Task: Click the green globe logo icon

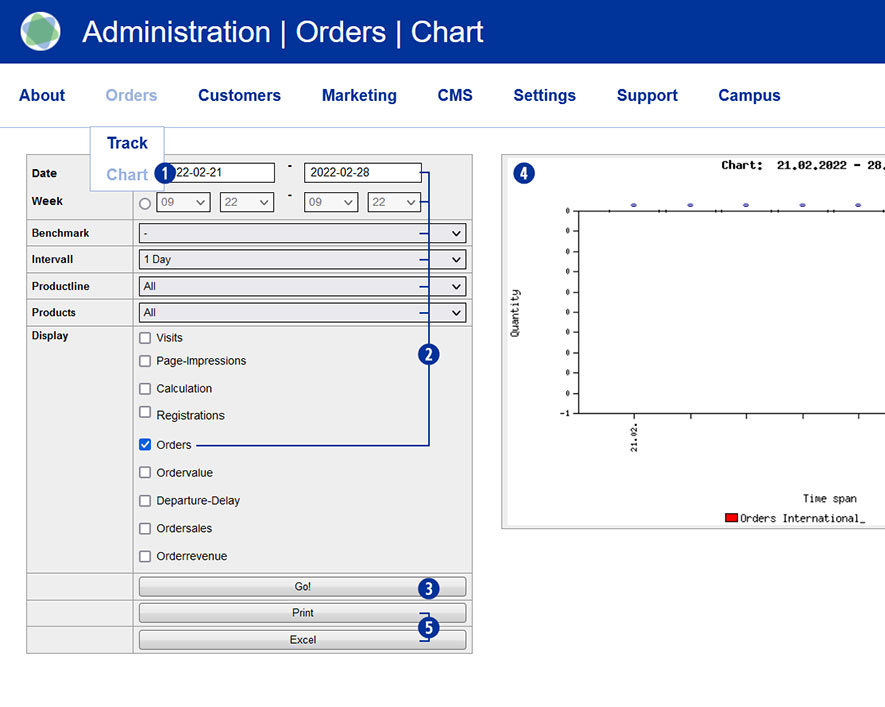Action: point(40,32)
